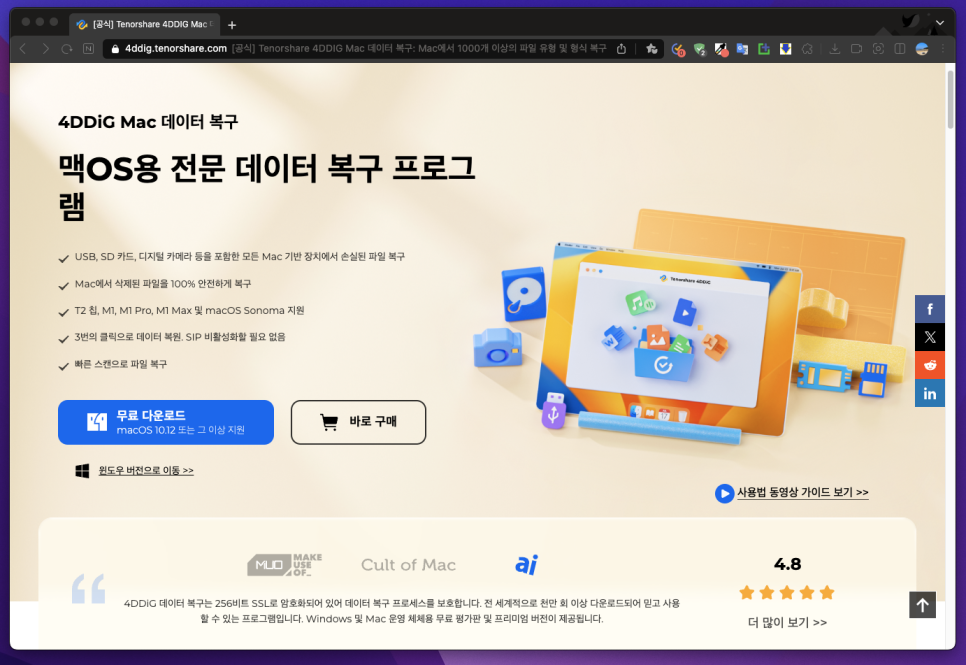
Task: Click the page vertical scrollbar thumb
Action: coord(950,99)
